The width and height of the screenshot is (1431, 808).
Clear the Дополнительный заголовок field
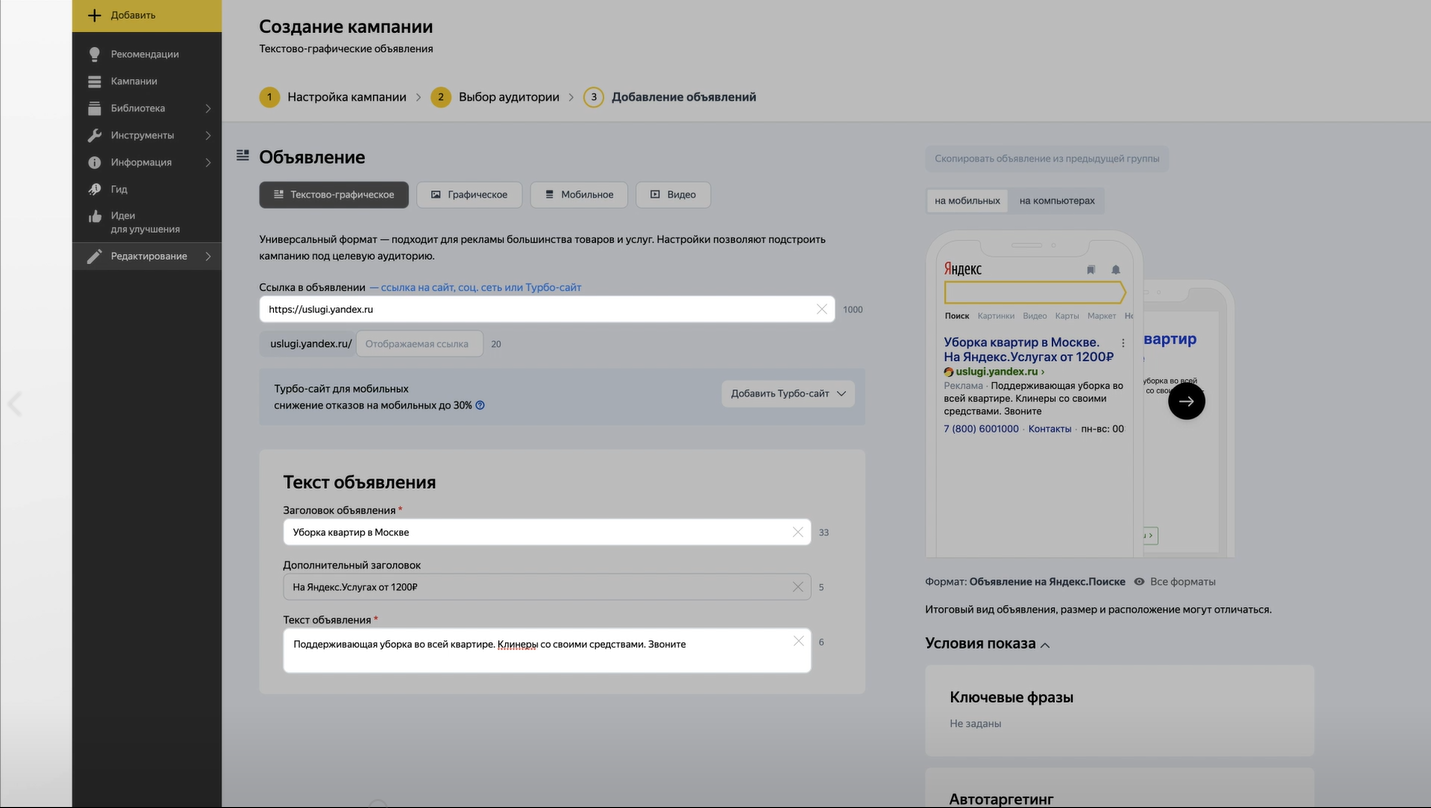tap(798, 587)
